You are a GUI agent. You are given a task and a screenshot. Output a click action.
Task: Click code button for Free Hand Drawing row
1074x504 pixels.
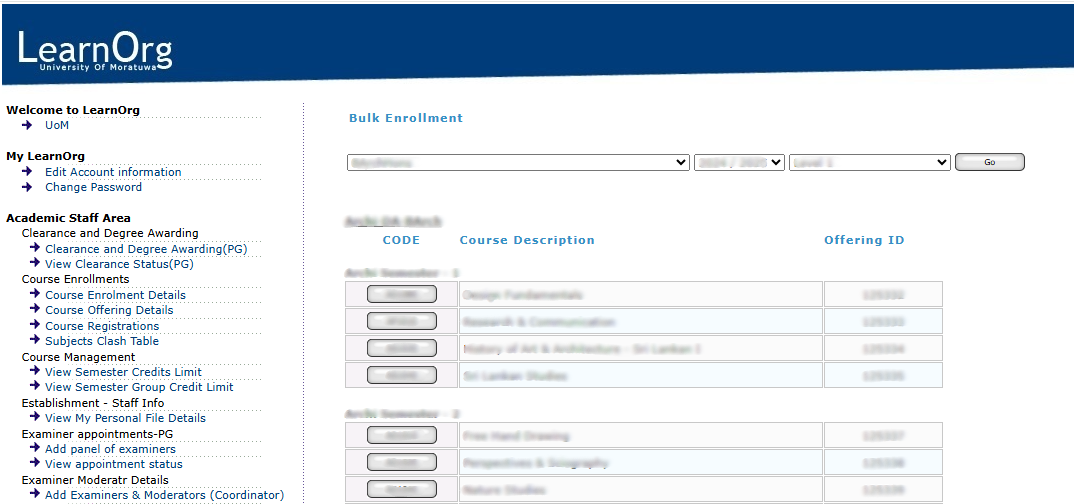point(401,436)
